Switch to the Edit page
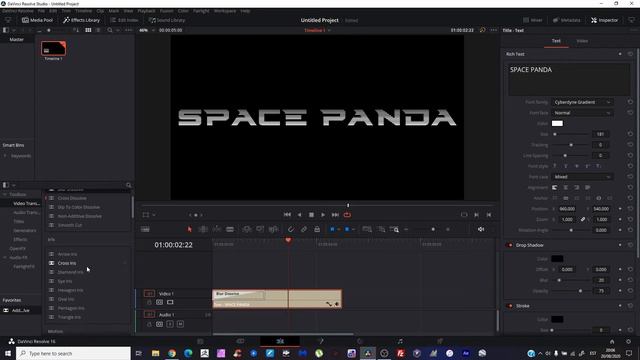Viewport: 640px width, 360px height. pyautogui.click(x=280, y=341)
